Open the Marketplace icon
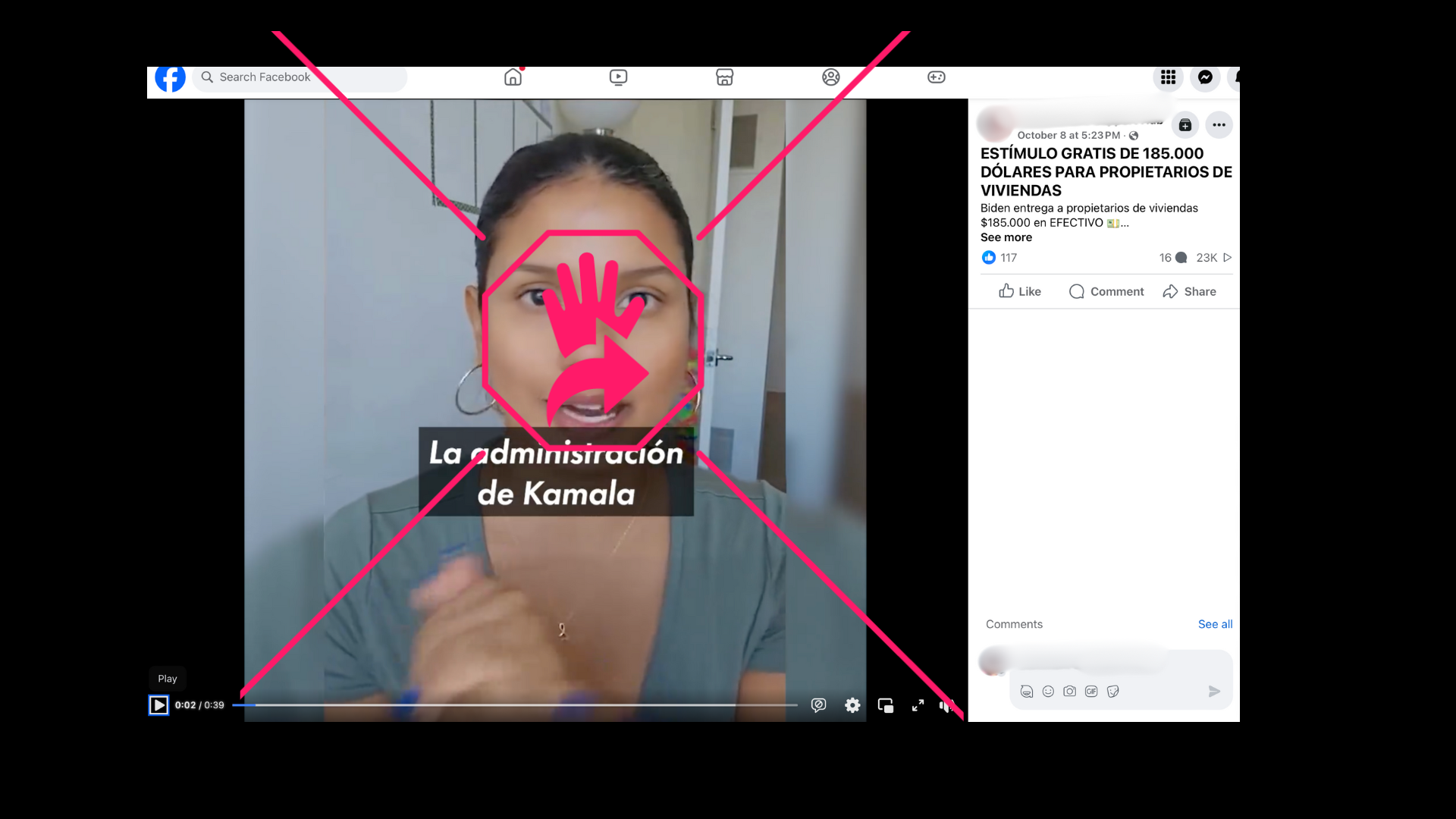 coord(724,77)
